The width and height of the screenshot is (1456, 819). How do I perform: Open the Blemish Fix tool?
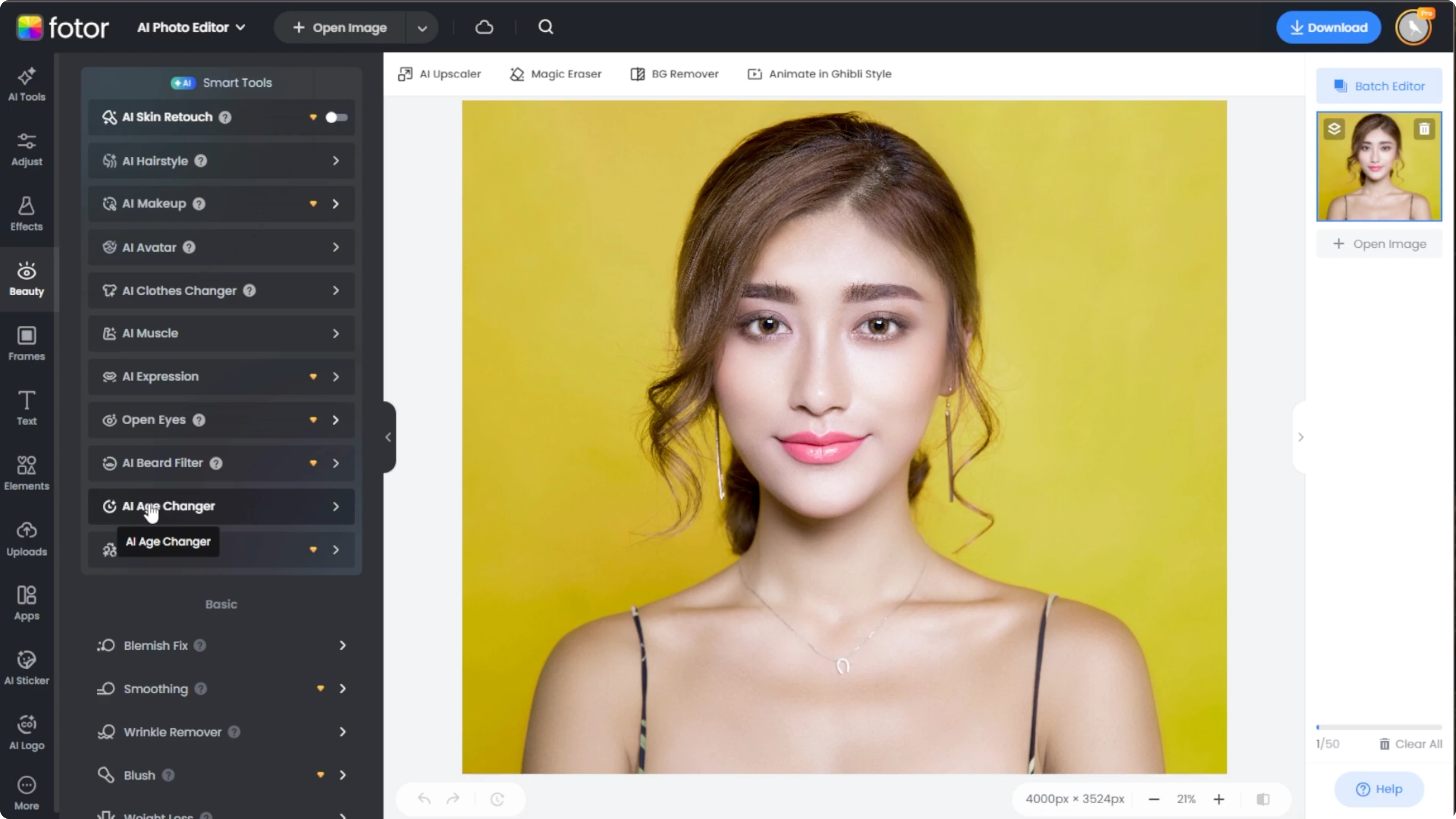(221, 645)
